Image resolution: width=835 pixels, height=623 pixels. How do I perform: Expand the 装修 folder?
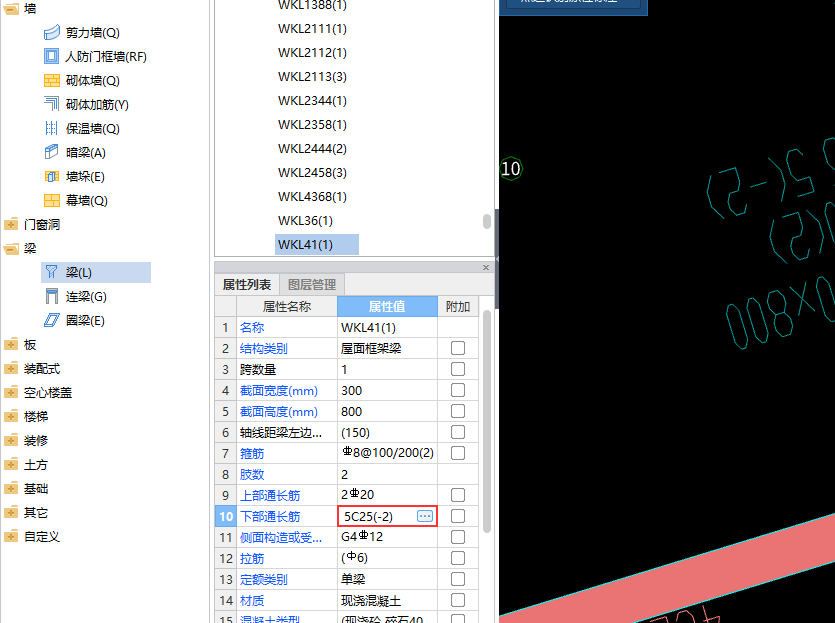point(11,440)
